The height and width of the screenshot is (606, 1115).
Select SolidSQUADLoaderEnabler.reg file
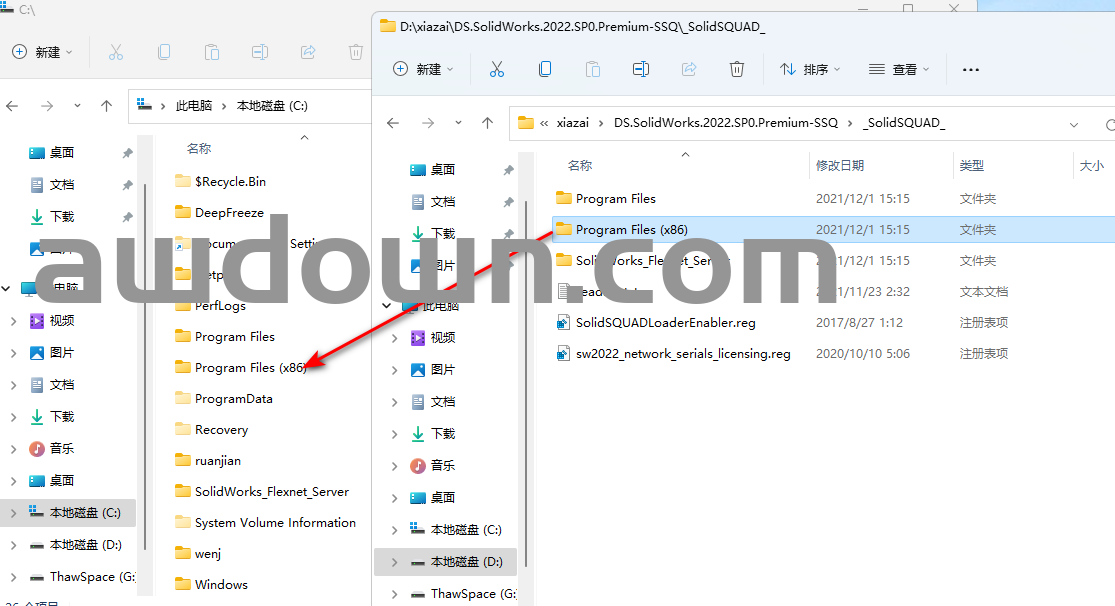pyautogui.click(x=665, y=323)
